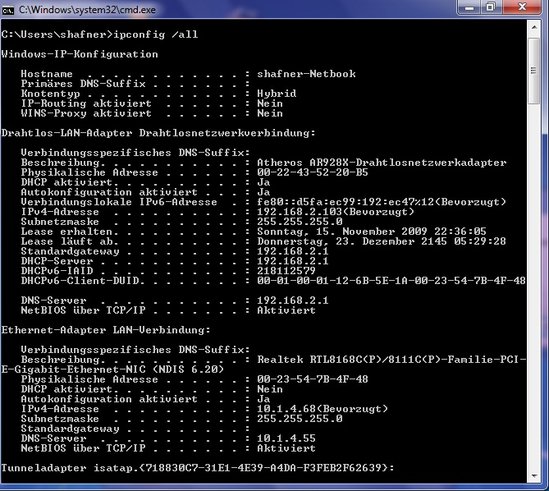
Task: Minimize the command prompt window
Action: (x=470, y=7)
